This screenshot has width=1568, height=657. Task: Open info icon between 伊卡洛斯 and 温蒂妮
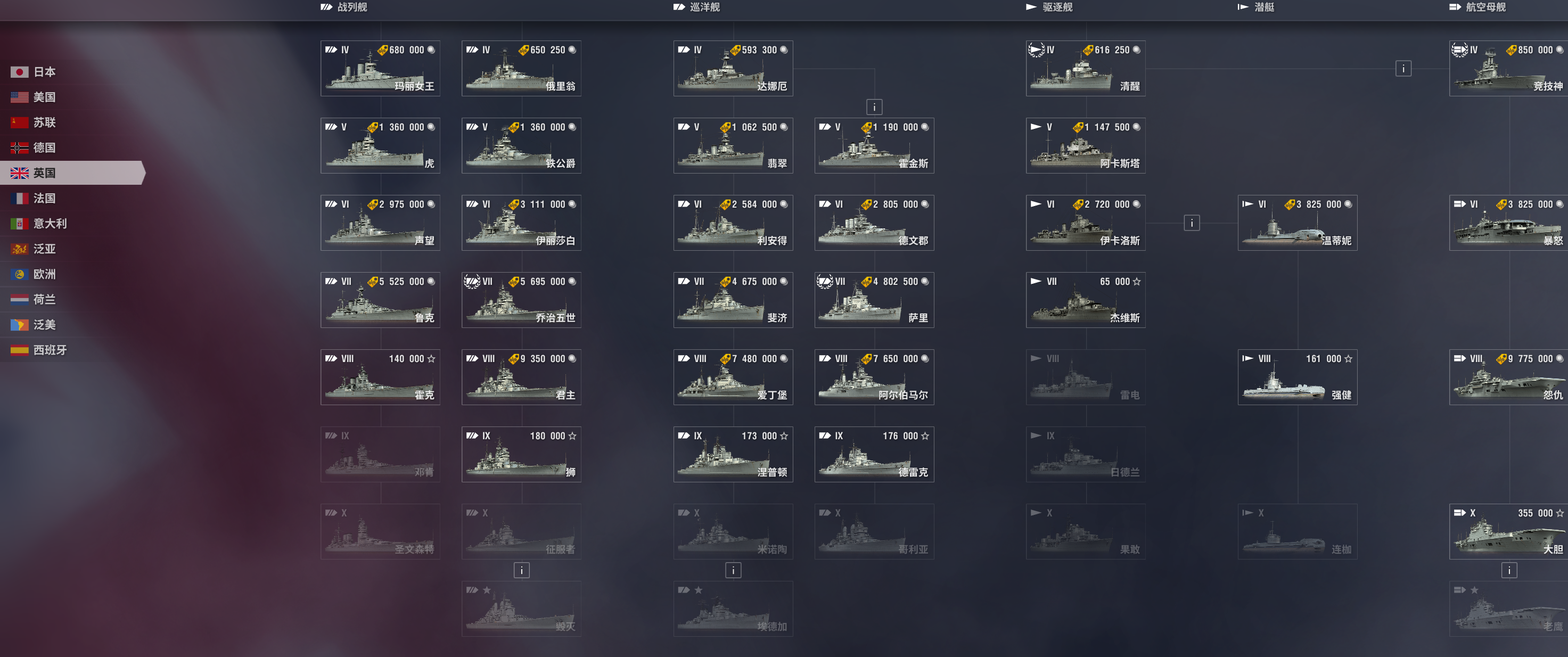(x=1192, y=223)
